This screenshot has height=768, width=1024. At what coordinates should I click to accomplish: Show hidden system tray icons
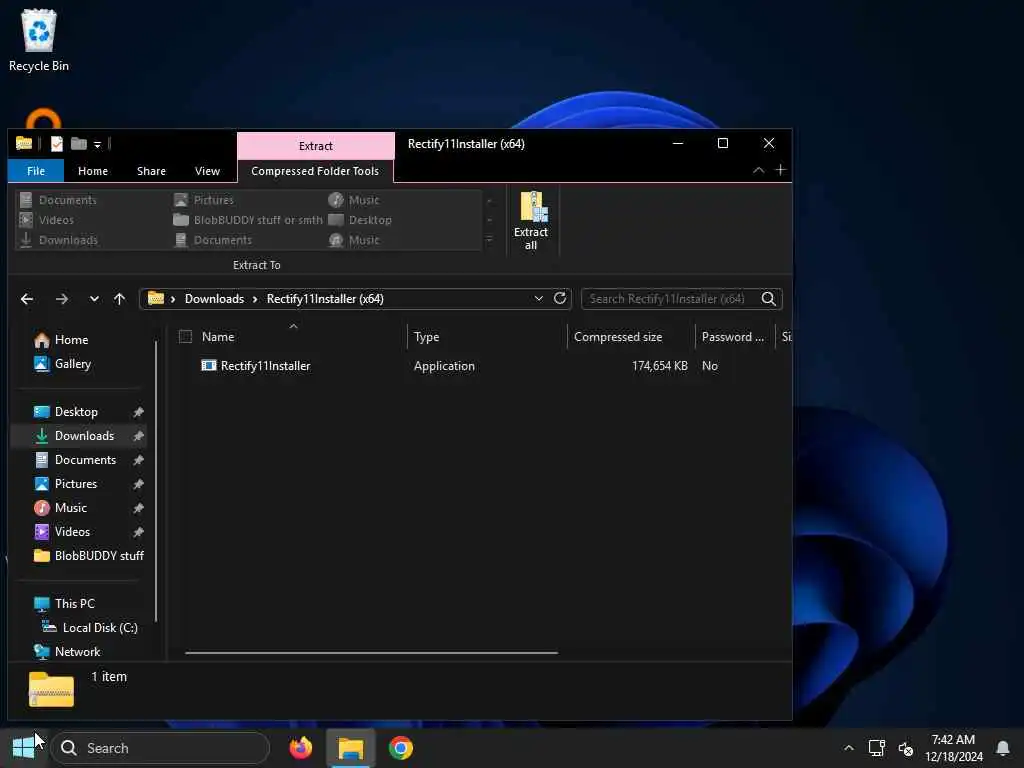(x=848, y=748)
